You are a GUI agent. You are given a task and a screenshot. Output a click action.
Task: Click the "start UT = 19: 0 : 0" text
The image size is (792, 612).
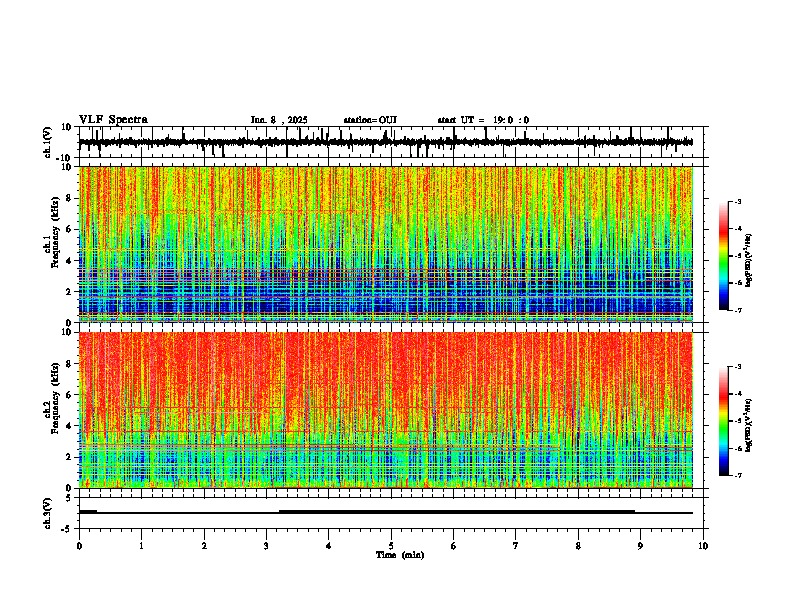[483, 120]
